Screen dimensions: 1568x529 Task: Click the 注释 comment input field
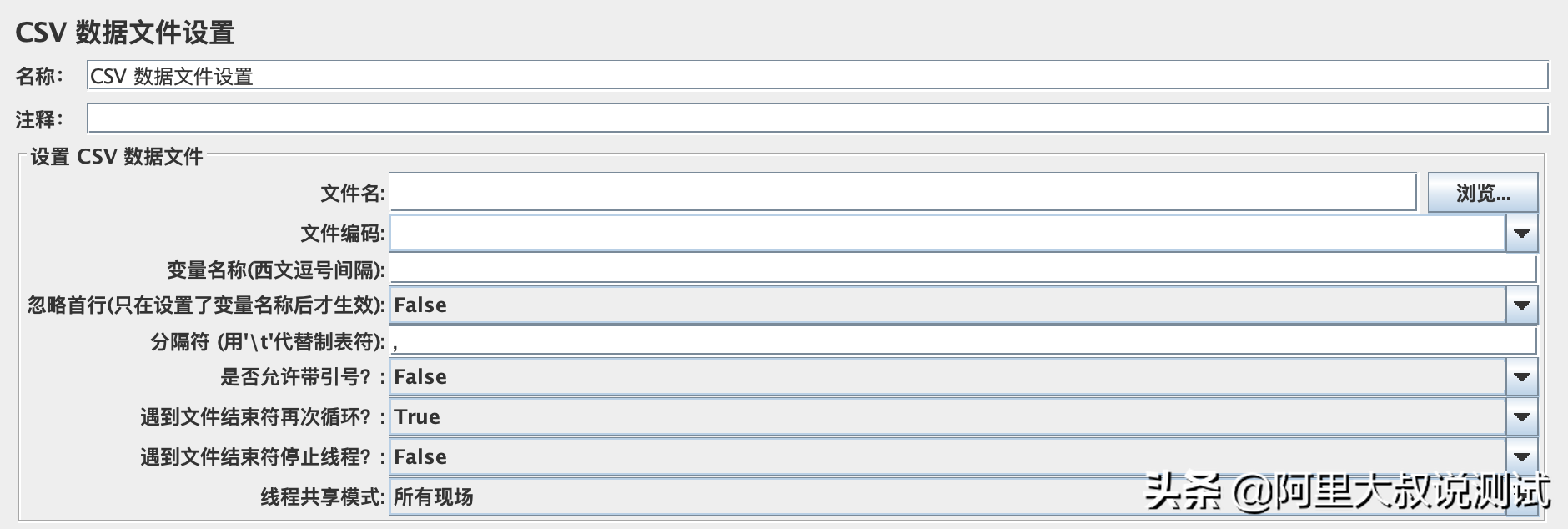click(817, 119)
